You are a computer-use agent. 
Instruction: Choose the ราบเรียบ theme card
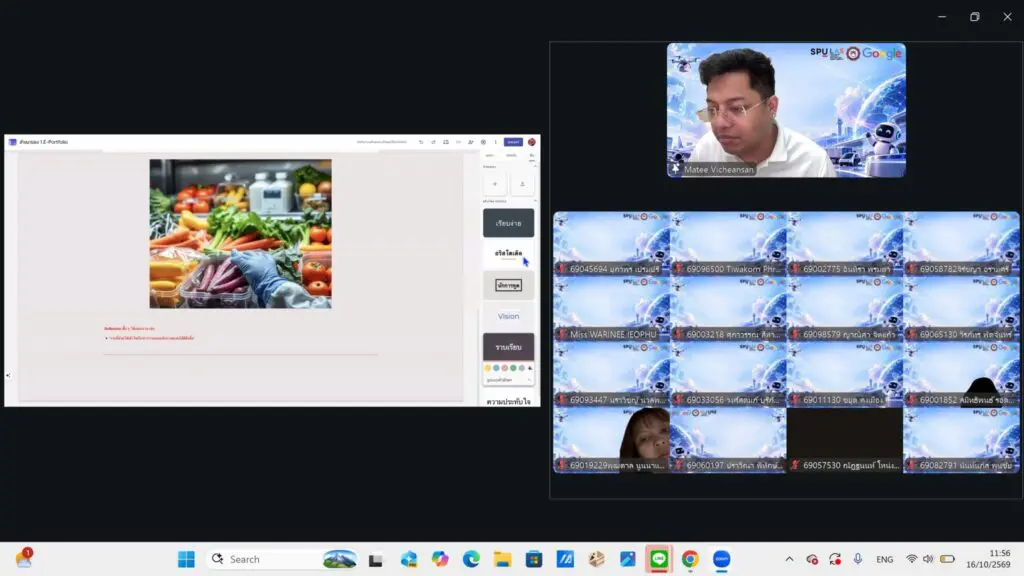coord(508,347)
